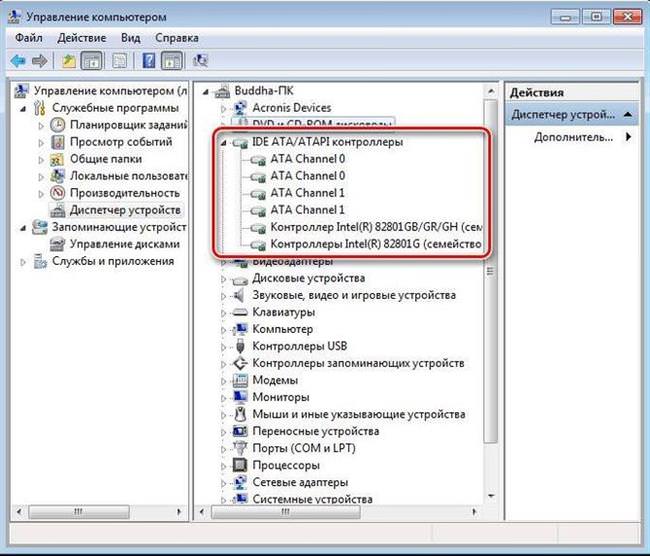Toggle the show/hide console tree icon
Screen dimensions: 650x556
(91, 61)
